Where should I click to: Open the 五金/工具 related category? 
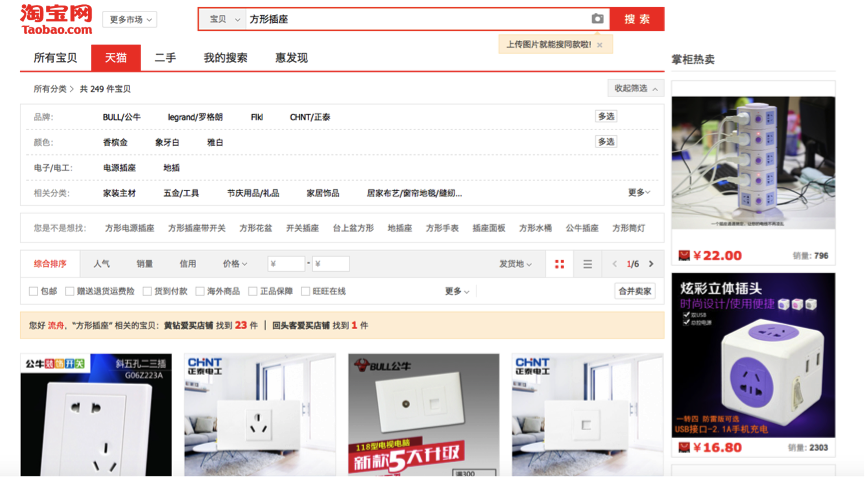(181, 193)
